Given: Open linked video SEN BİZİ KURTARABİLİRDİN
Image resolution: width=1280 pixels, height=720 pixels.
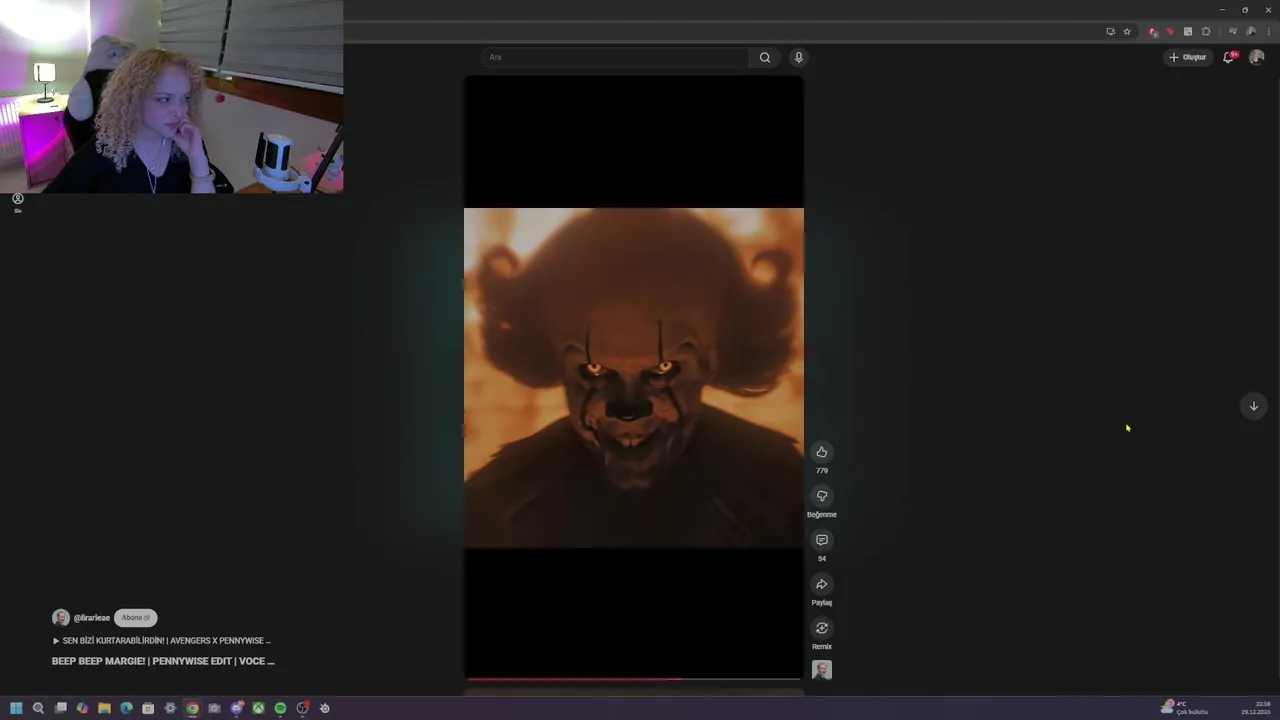Looking at the screenshot, I should pos(162,640).
